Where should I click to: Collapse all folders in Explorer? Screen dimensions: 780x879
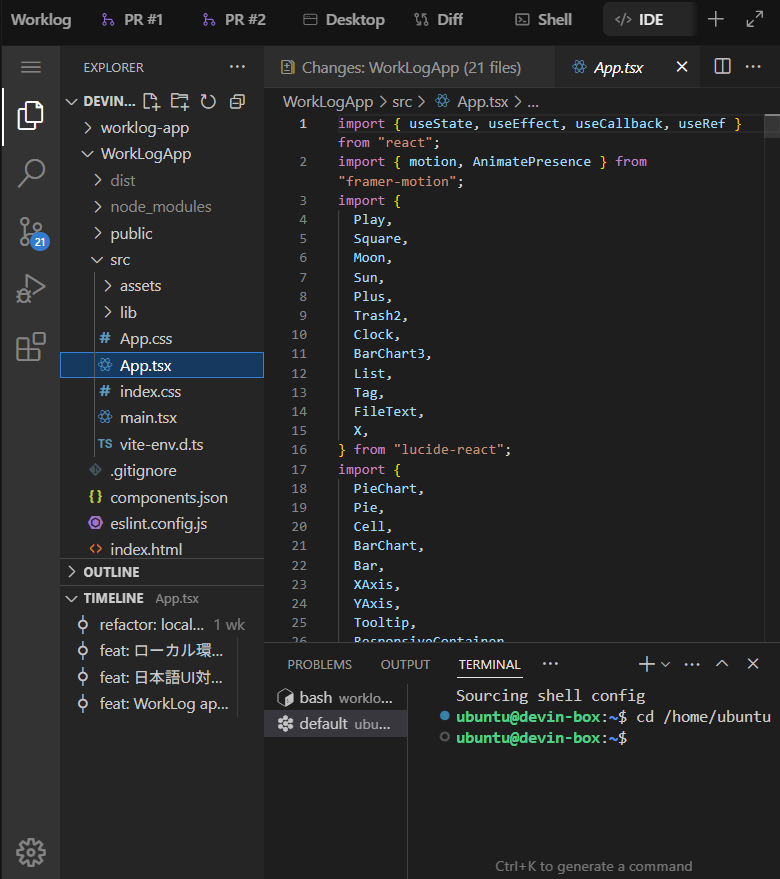(237, 101)
